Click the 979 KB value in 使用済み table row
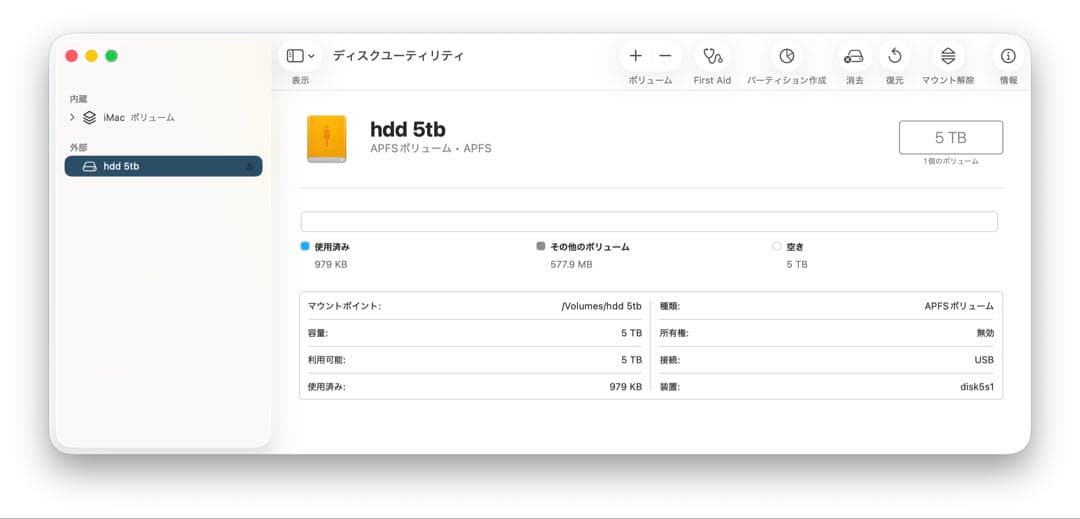The width and height of the screenshot is (1080, 519). (625, 387)
